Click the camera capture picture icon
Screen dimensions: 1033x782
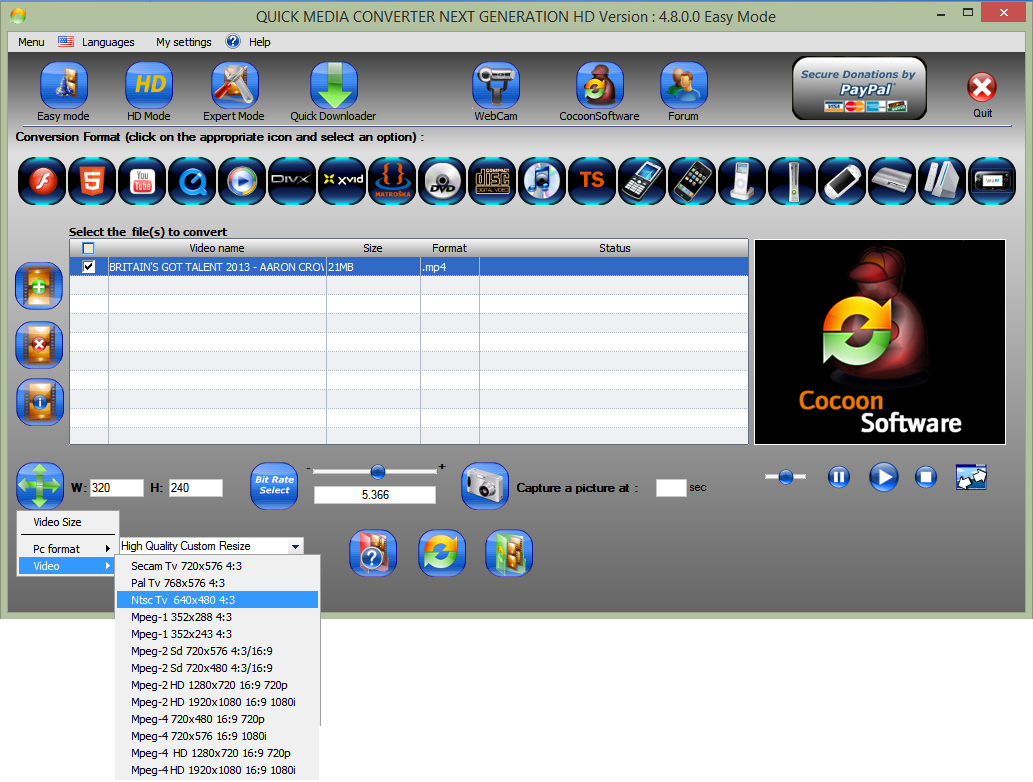click(x=485, y=486)
